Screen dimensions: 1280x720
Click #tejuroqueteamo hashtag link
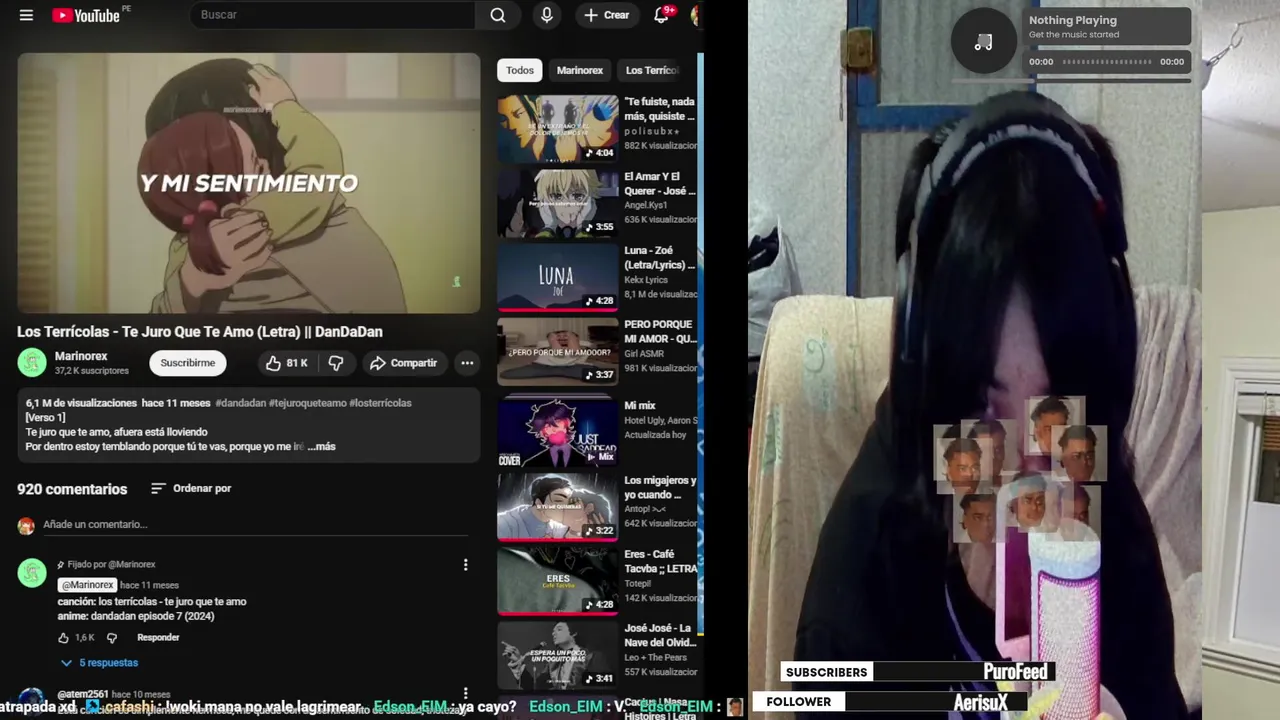pos(308,403)
